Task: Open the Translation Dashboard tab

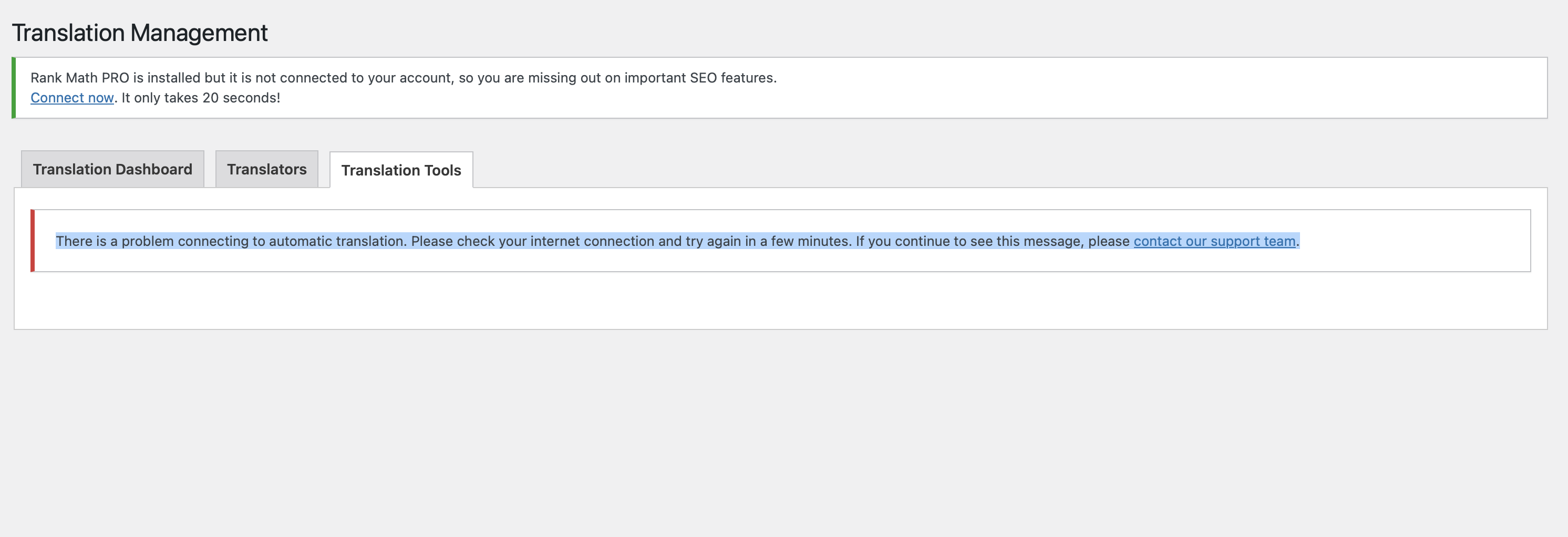Action: coord(112,169)
